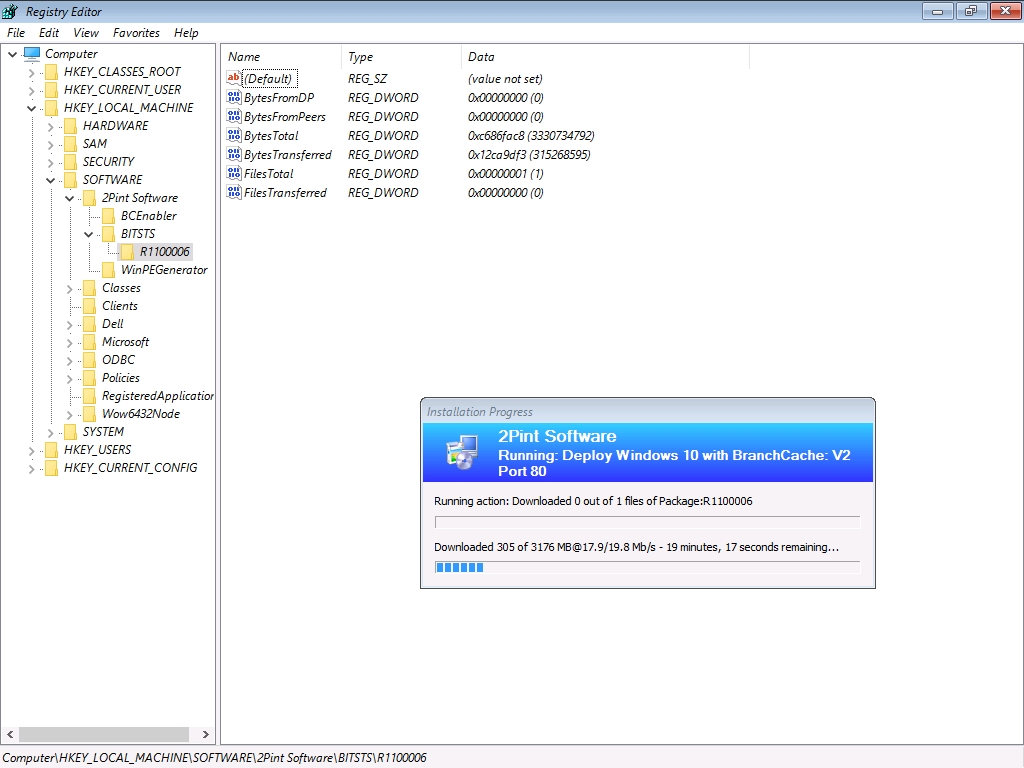Click the (Default) string value icon
This screenshot has width=1024, height=768.
click(x=234, y=79)
